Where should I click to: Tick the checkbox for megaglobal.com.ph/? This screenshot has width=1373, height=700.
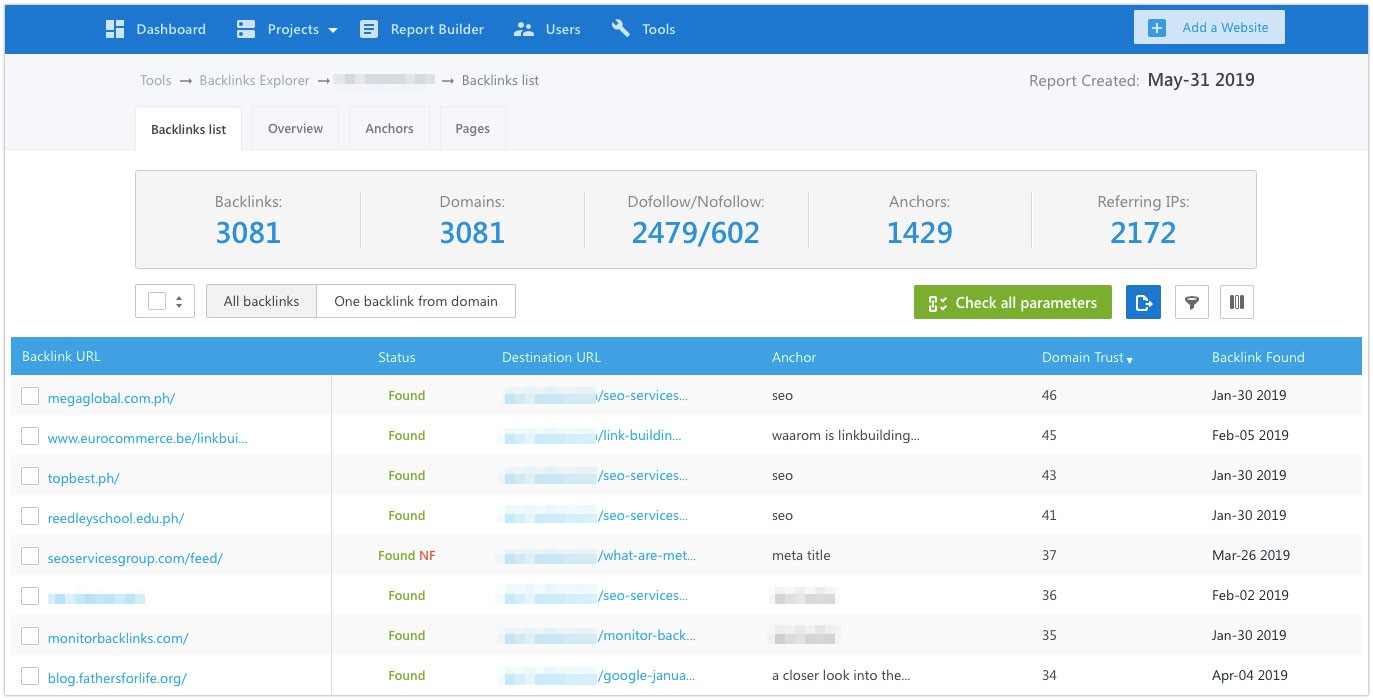30,397
